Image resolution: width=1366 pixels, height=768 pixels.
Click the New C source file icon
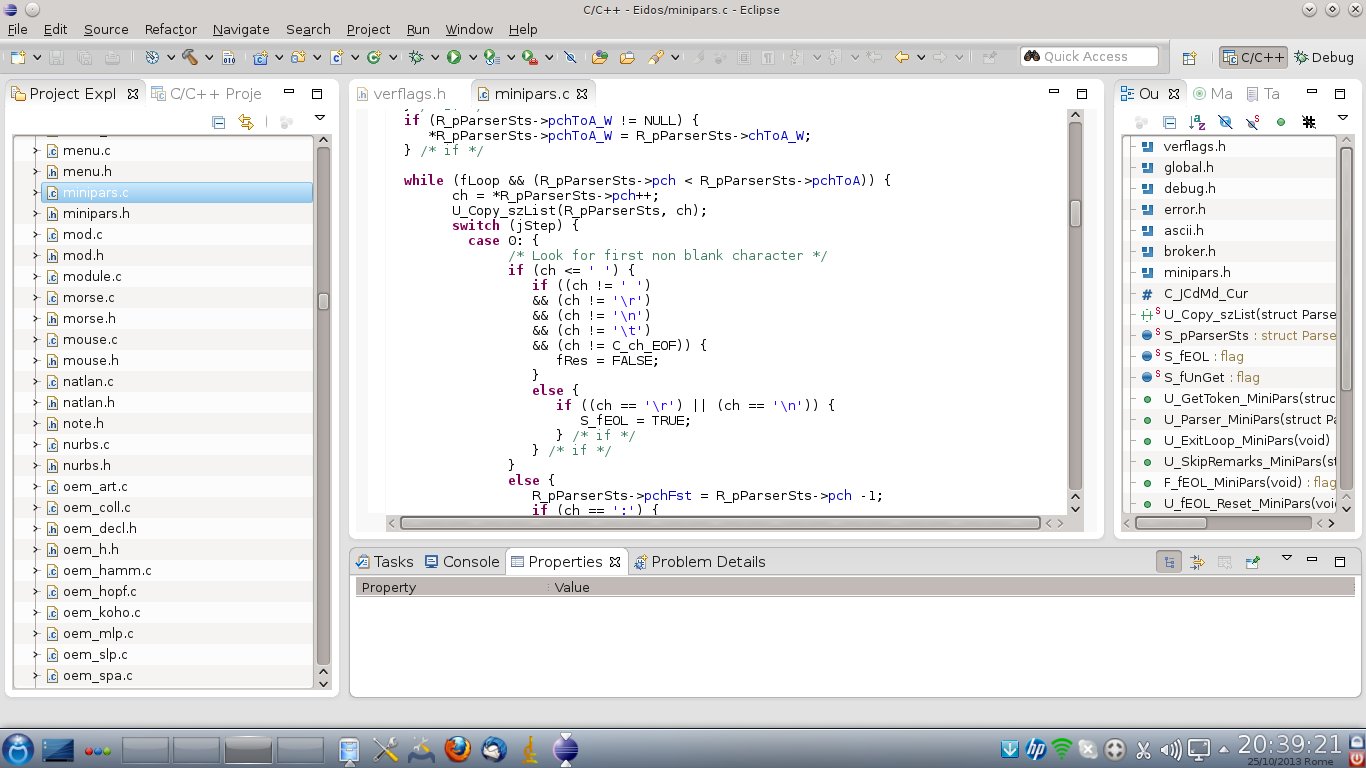click(337, 57)
